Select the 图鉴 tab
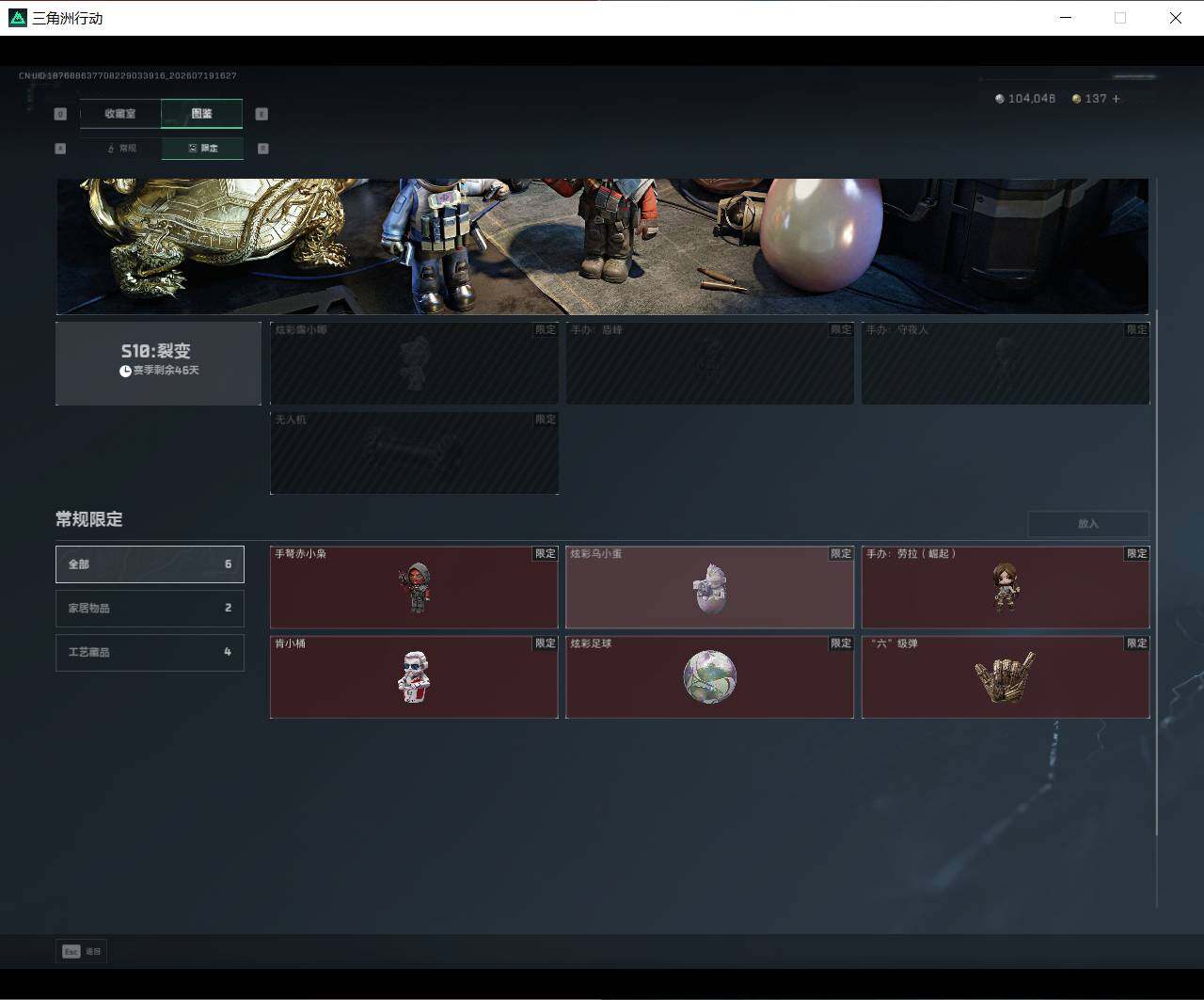The width and height of the screenshot is (1204, 1000). tap(201, 114)
